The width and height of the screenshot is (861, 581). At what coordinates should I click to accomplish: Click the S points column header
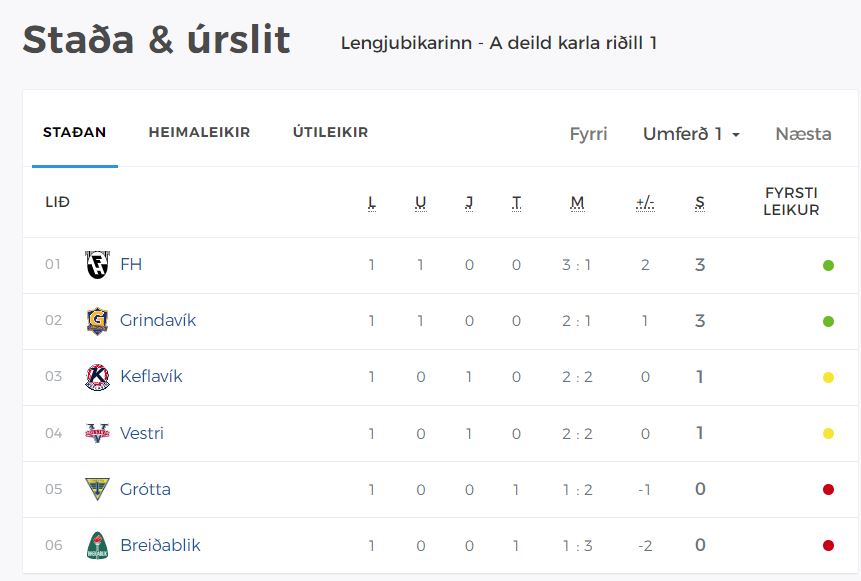[x=700, y=203]
